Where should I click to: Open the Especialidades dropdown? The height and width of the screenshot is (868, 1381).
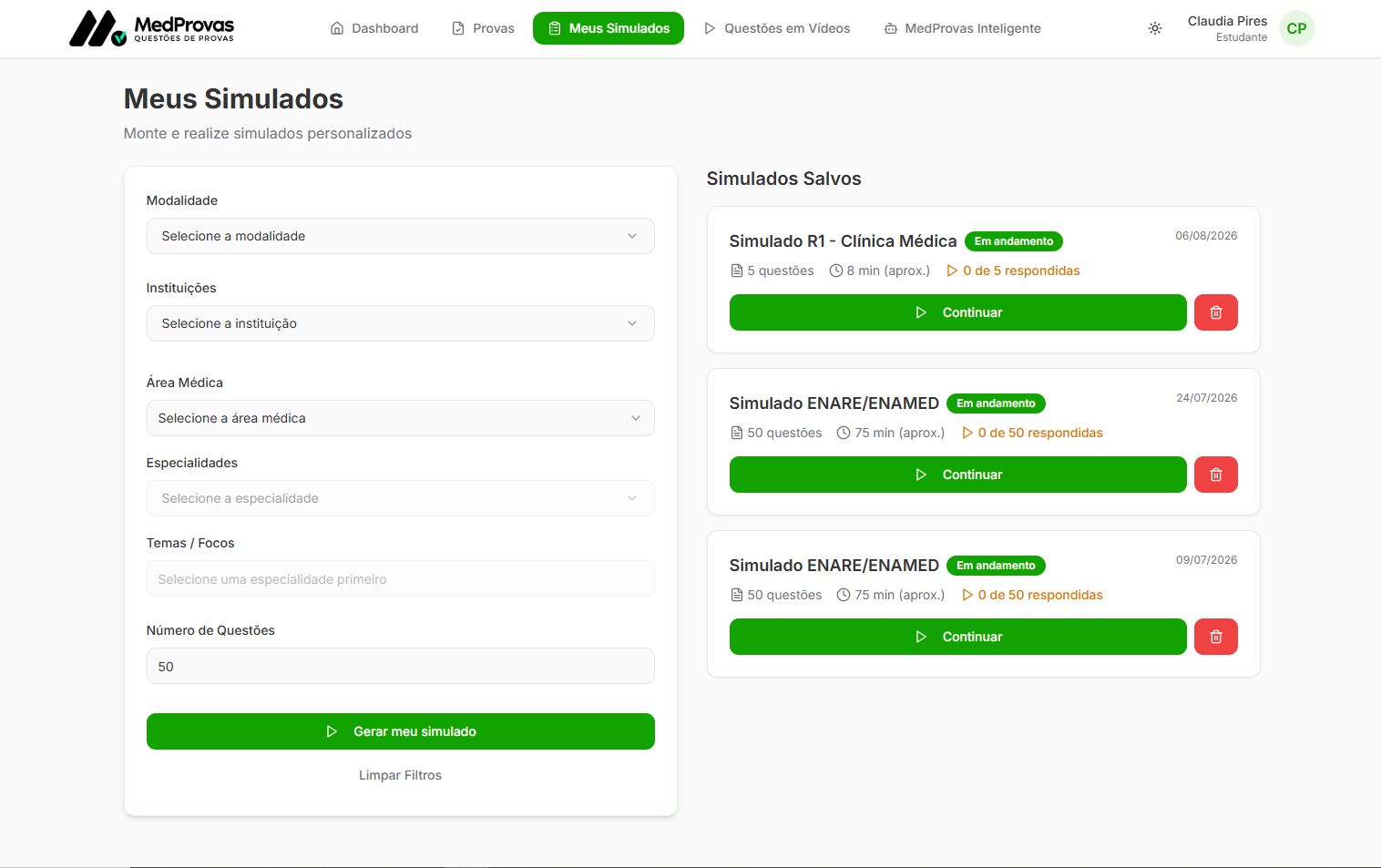pos(401,498)
